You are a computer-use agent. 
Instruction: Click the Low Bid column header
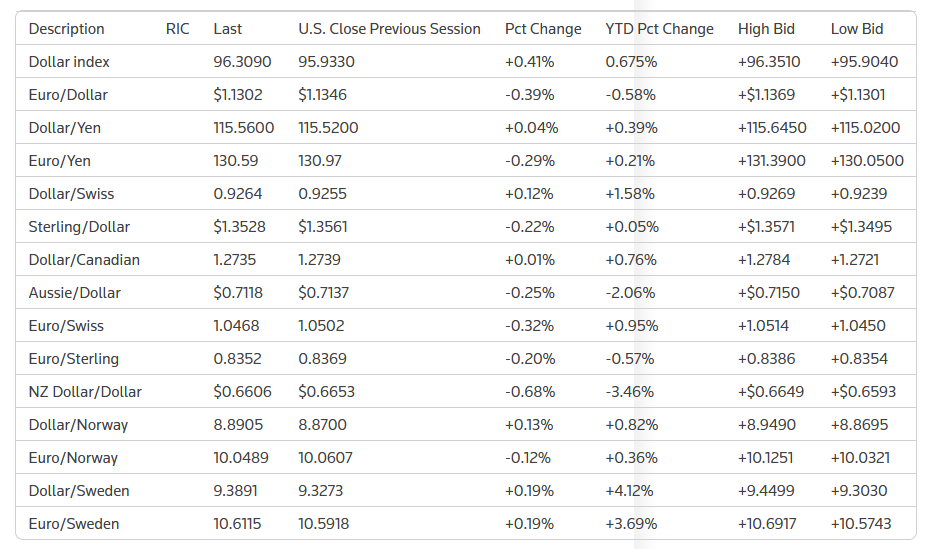pos(857,29)
